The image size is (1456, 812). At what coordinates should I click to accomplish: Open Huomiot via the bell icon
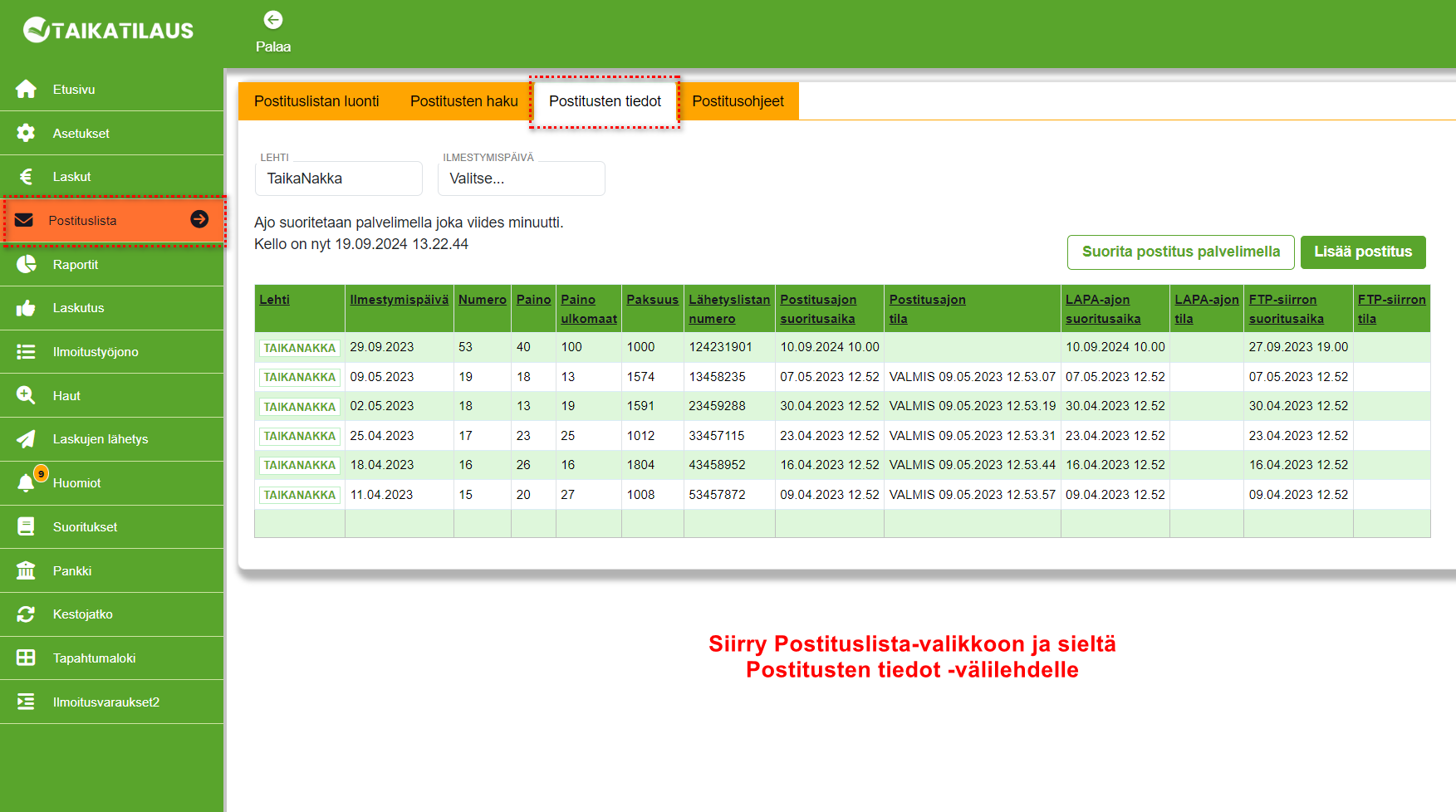[x=26, y=483]
